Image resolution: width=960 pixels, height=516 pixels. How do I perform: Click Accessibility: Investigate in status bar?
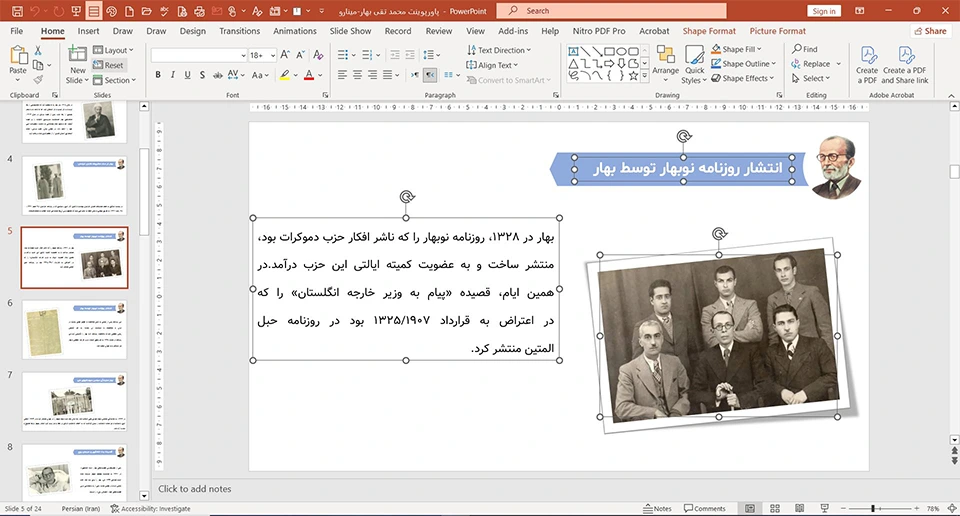click(151, 509)
